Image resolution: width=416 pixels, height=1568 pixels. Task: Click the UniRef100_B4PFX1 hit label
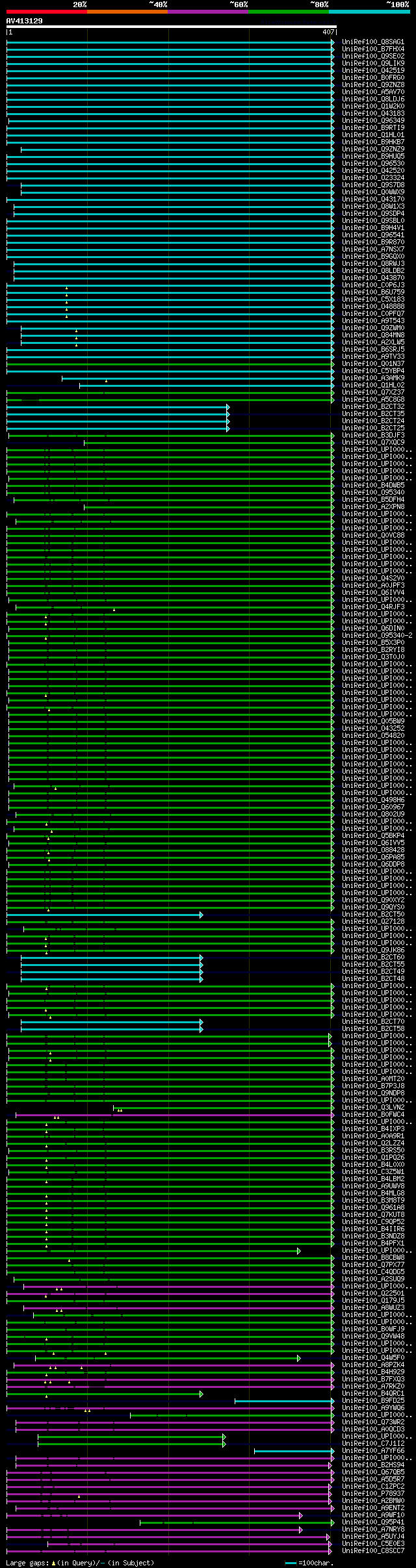373,1244
